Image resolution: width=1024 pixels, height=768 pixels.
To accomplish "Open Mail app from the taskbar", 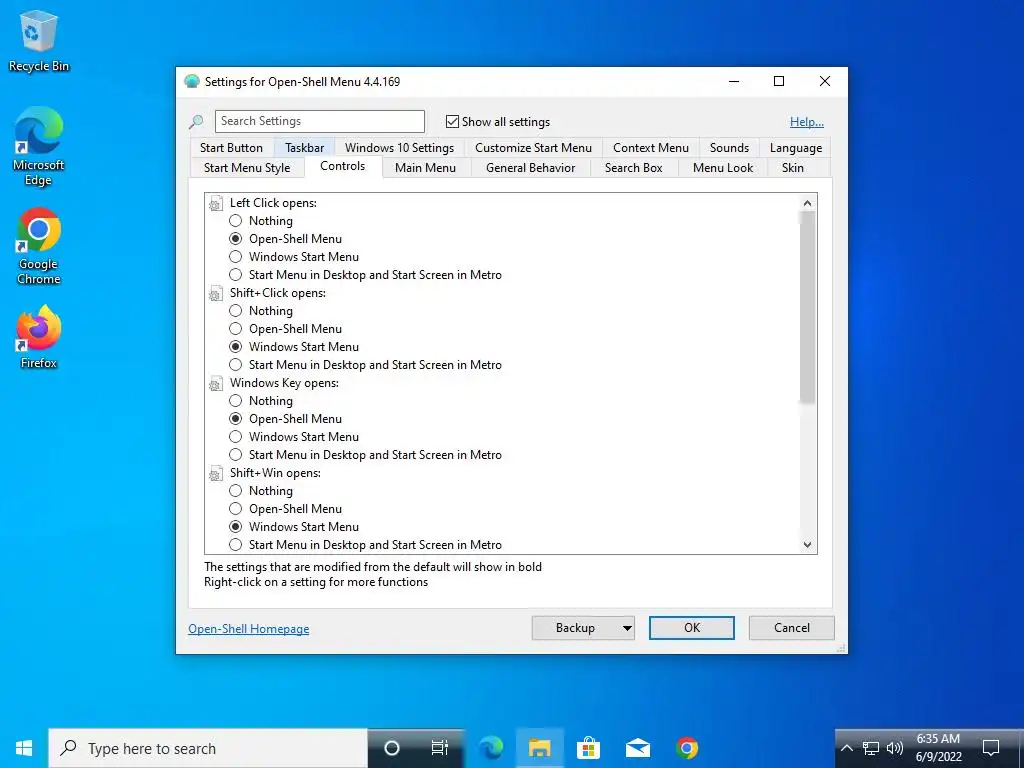I will (x=637, y=748).
